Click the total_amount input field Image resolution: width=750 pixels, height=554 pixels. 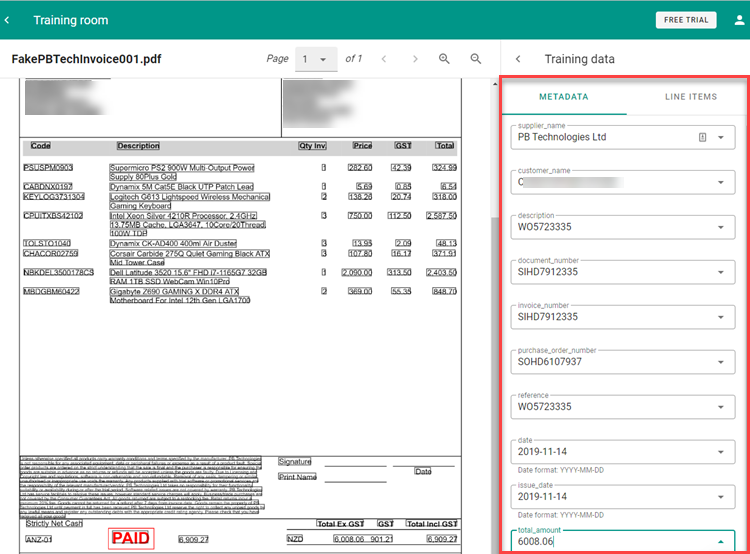coord(610,541)
